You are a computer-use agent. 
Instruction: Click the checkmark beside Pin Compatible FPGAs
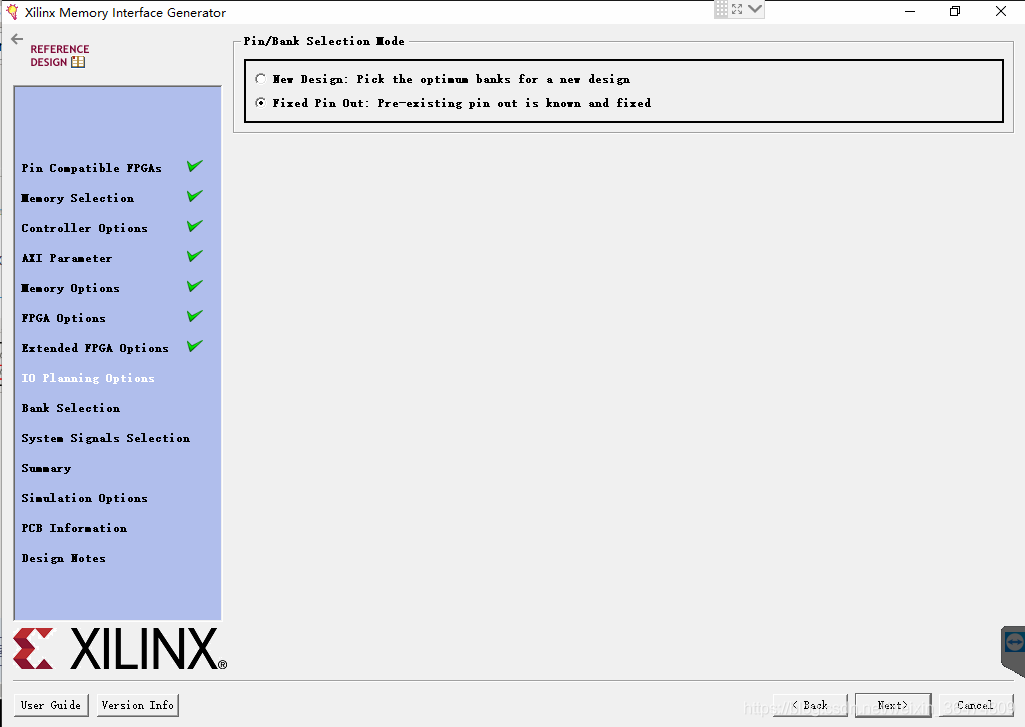pos(195,166)
